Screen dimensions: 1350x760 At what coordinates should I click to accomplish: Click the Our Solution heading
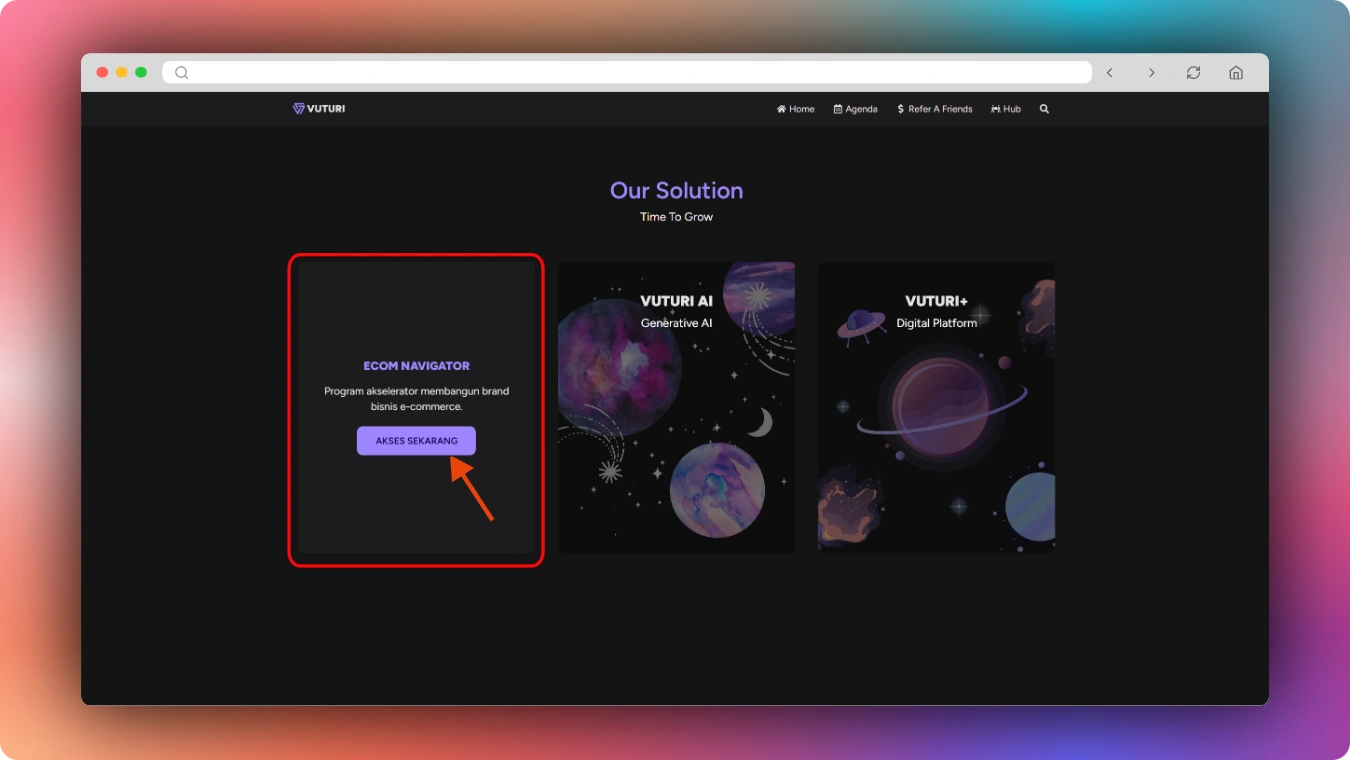(677, 190)
